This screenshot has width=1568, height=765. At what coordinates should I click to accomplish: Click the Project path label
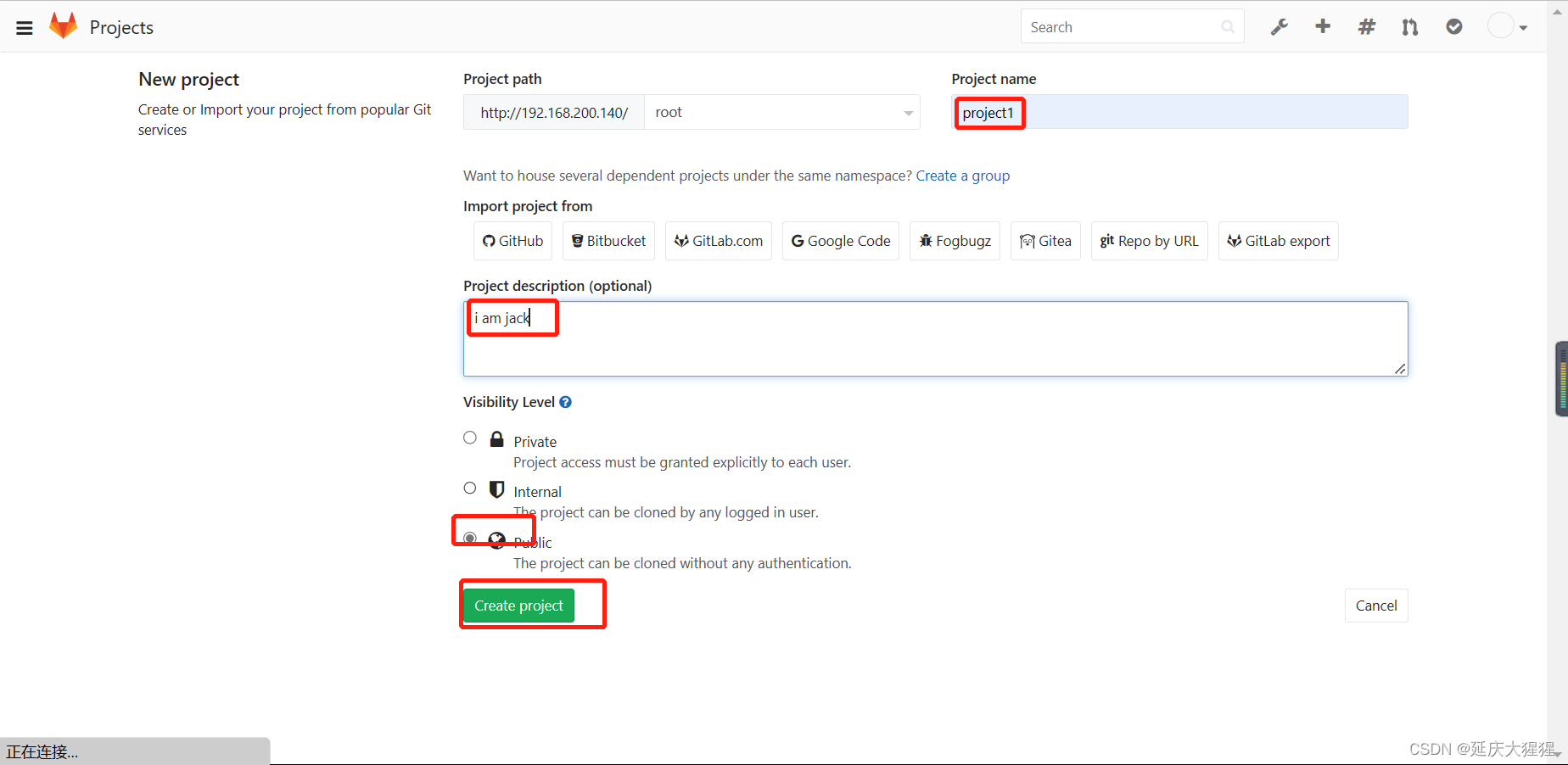[x=502, y=79]
